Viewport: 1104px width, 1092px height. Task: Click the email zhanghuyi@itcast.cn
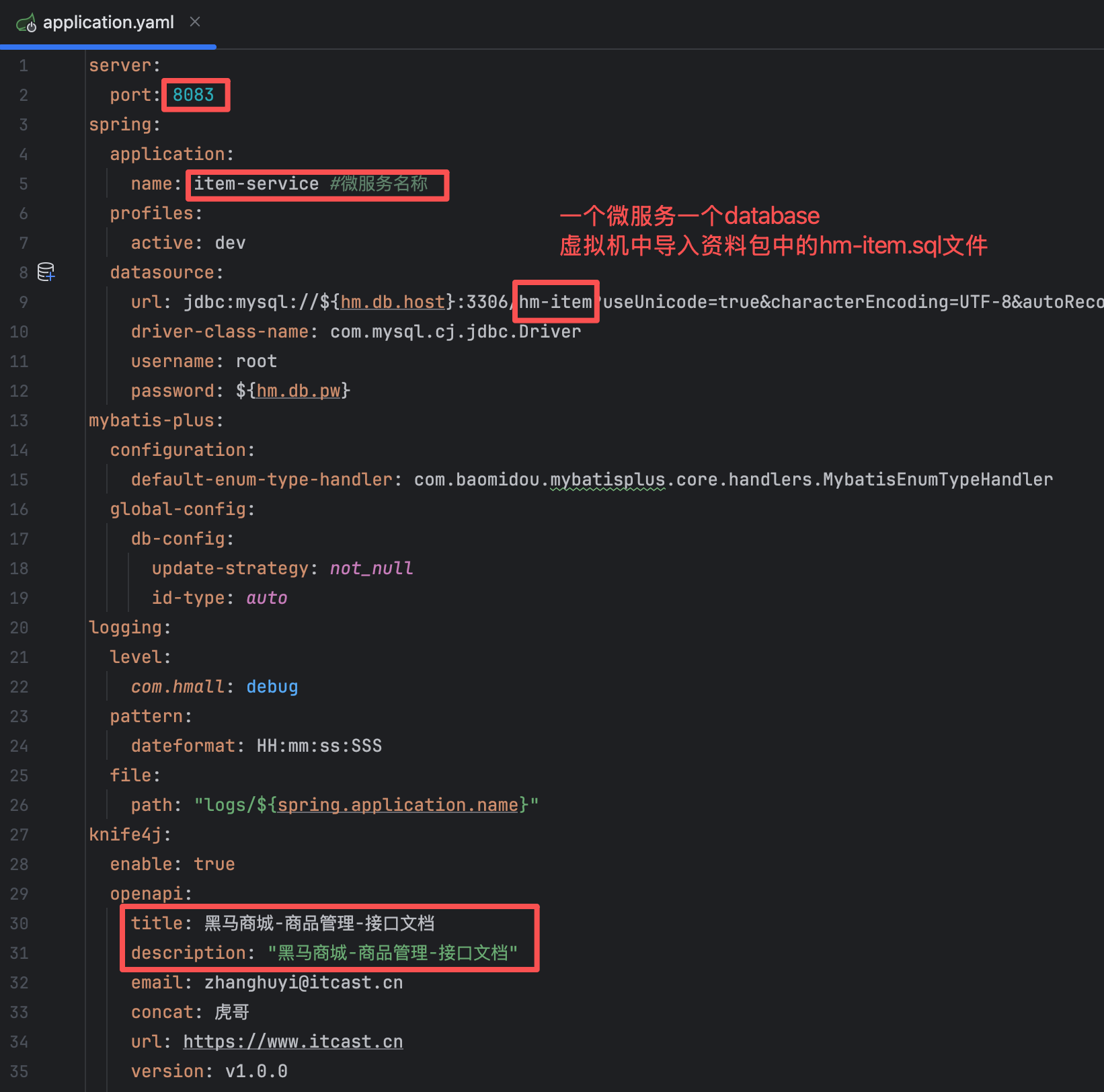(x=304, y=982)
